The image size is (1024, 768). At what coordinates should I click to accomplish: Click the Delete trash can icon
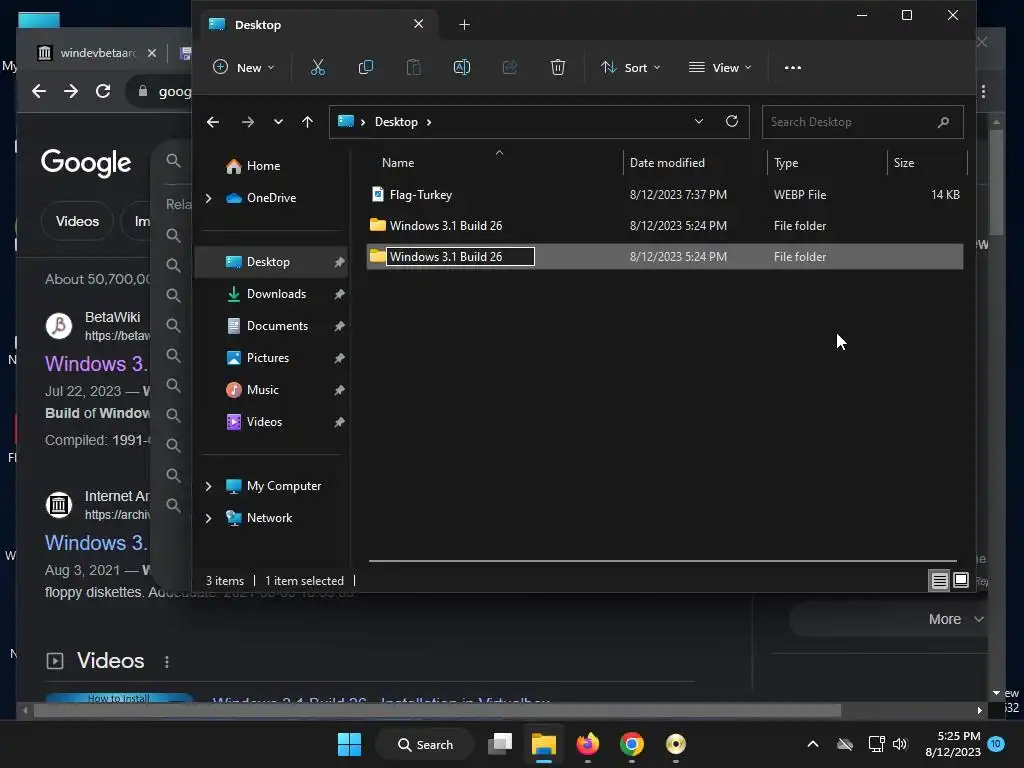pos(558,67)
